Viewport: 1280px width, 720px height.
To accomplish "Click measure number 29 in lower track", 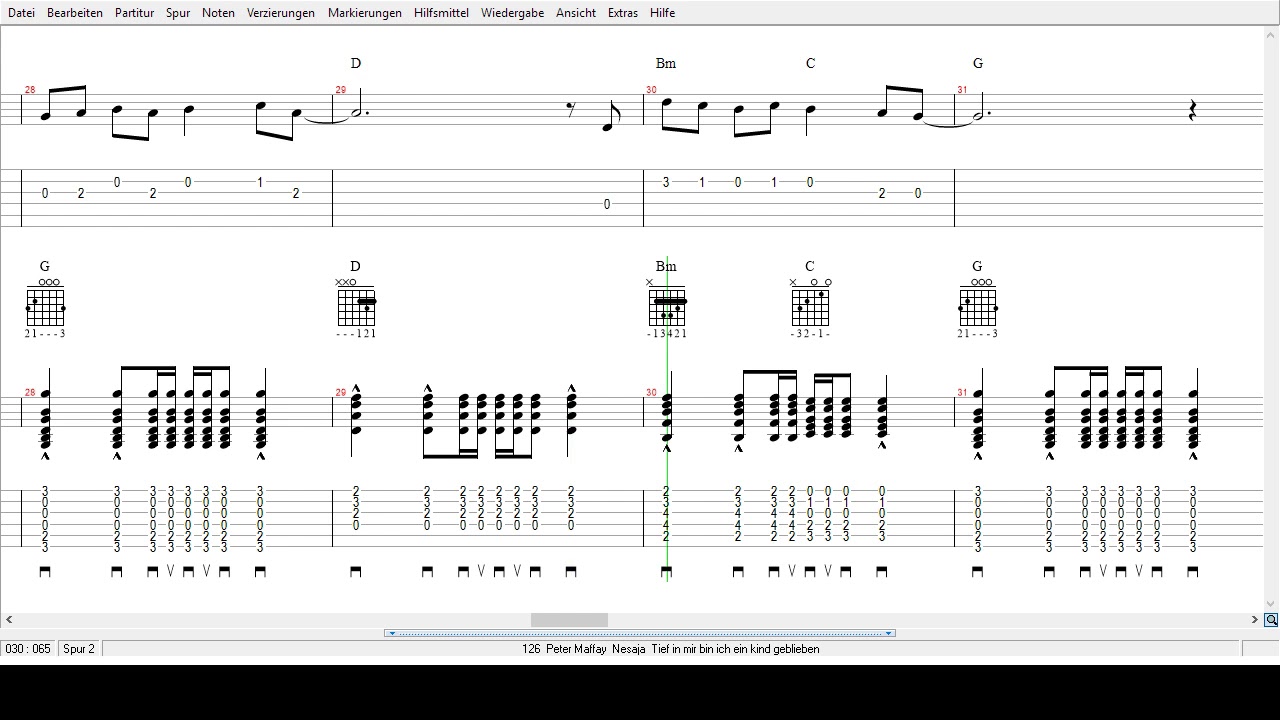I will tap(341, 393).
